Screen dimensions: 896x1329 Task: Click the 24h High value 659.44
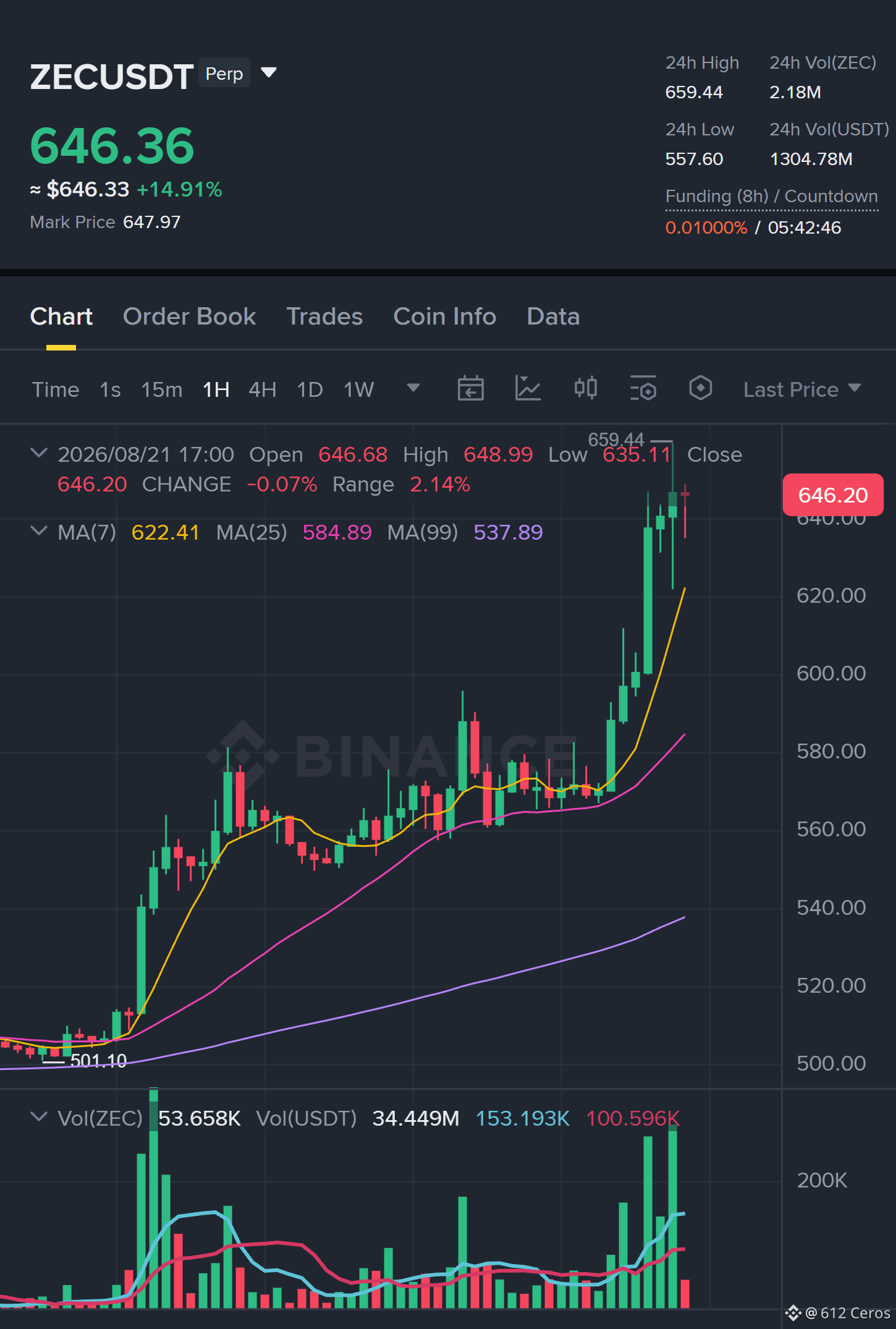point(694,92)
